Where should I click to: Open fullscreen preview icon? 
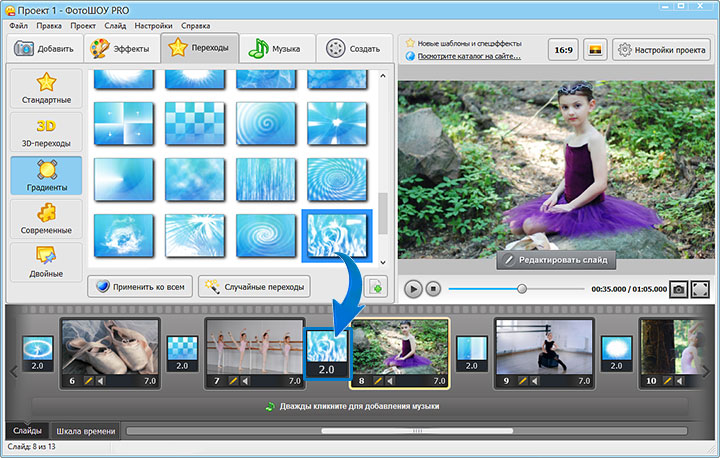(x=700, y=289)
